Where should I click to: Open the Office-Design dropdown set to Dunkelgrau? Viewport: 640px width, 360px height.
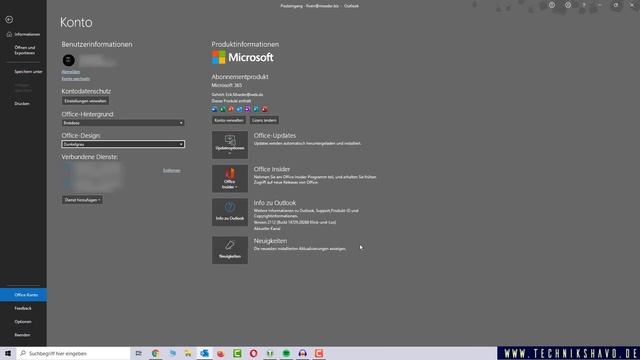click(x=123, y=144)
